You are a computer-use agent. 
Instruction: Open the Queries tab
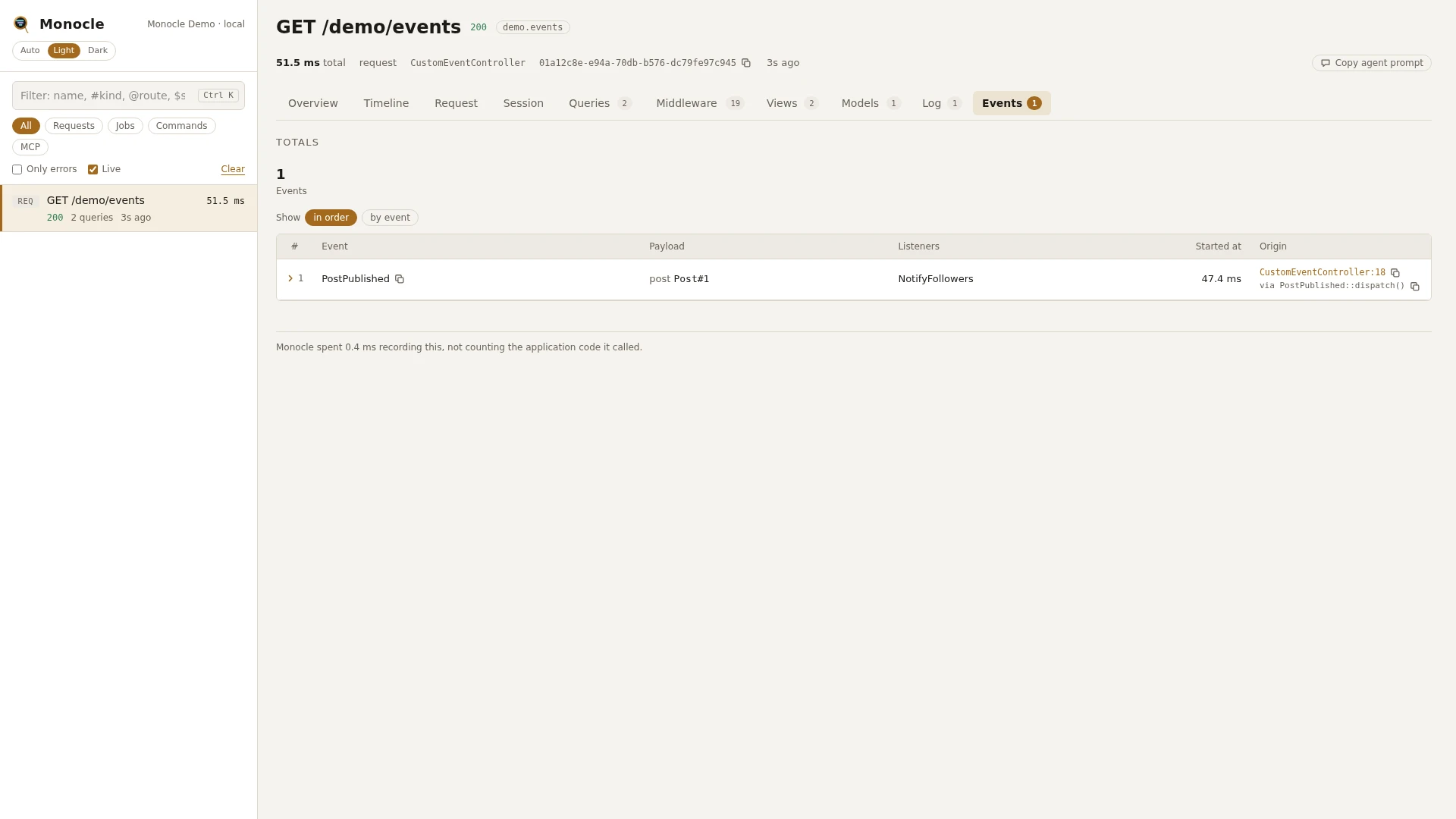click(x=600, y=103)
